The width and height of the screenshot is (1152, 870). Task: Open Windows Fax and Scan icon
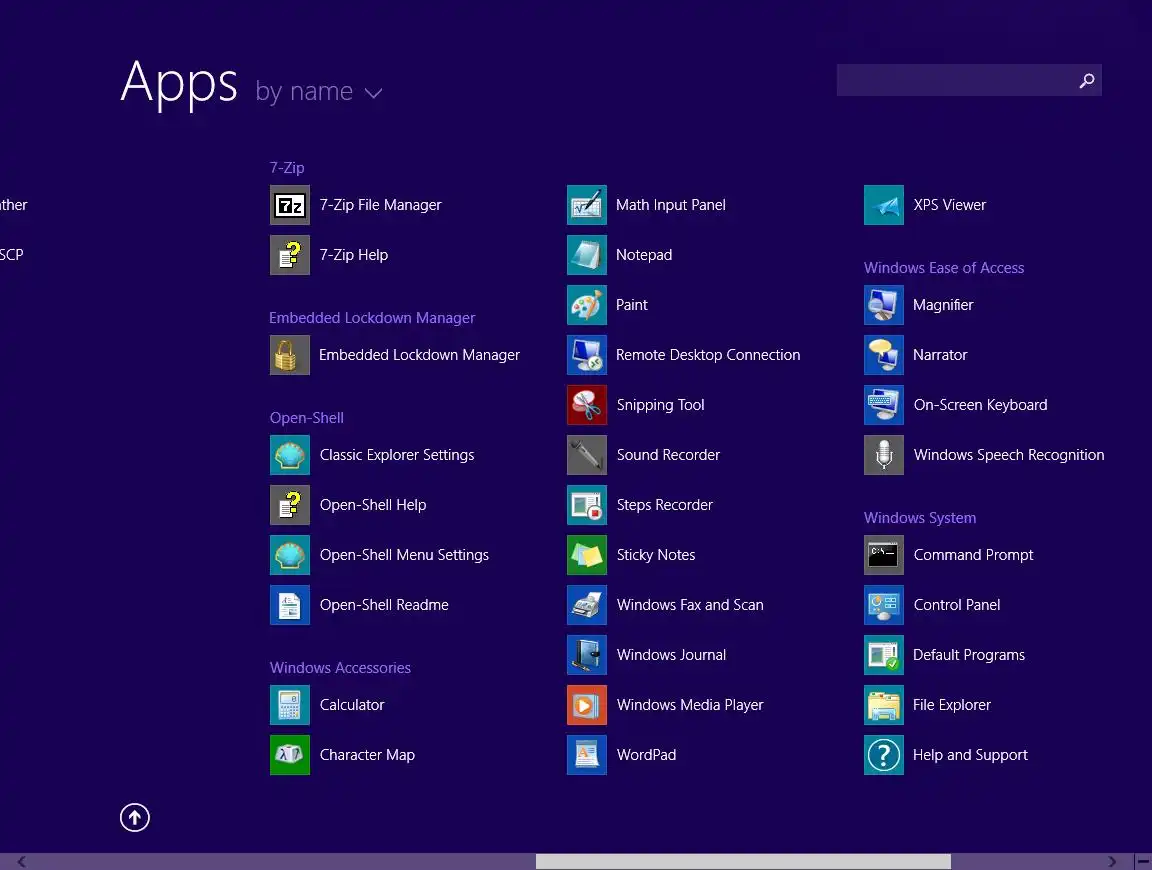click(x=587, y=605)
